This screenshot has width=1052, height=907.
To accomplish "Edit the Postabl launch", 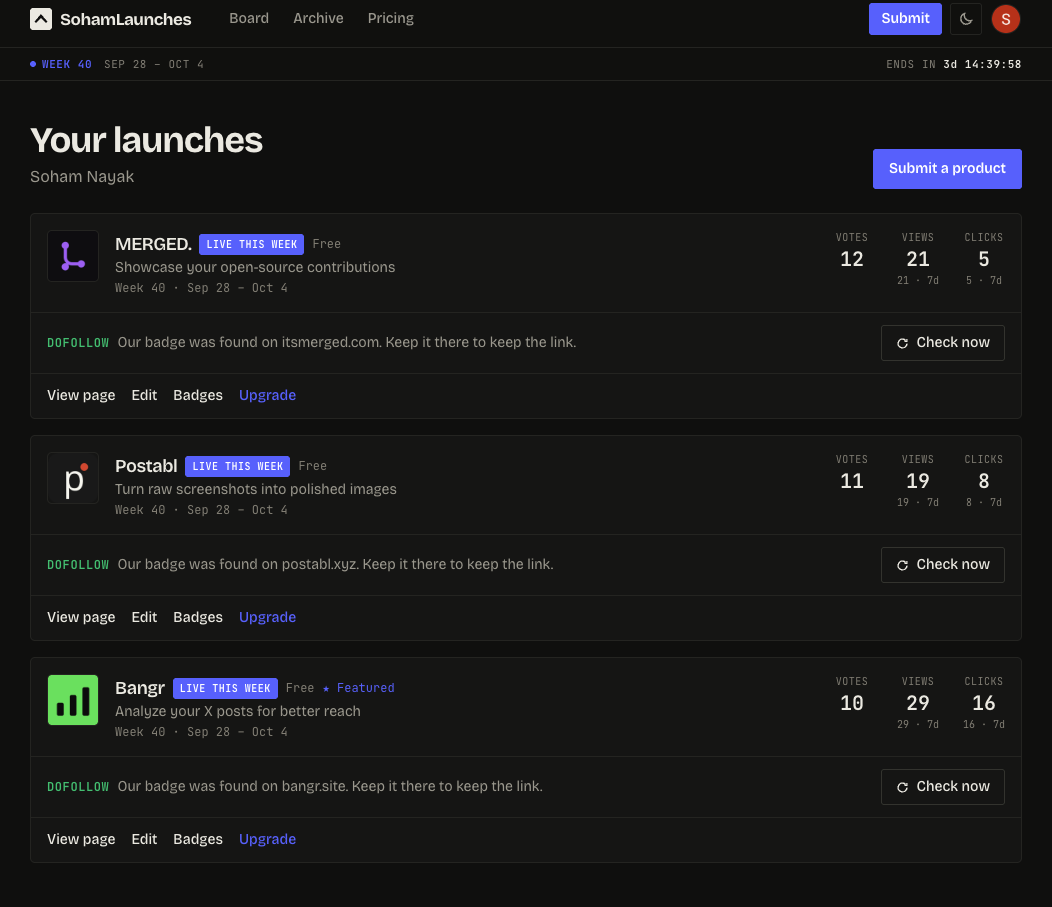I will point(144,617).
